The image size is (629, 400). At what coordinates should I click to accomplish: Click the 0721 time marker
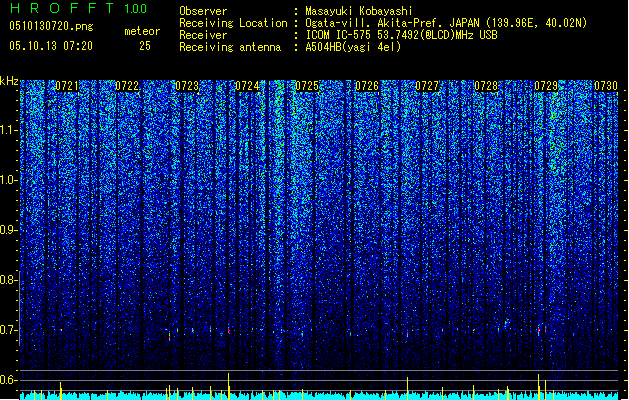pyautogui.click(x=67, y=86)
